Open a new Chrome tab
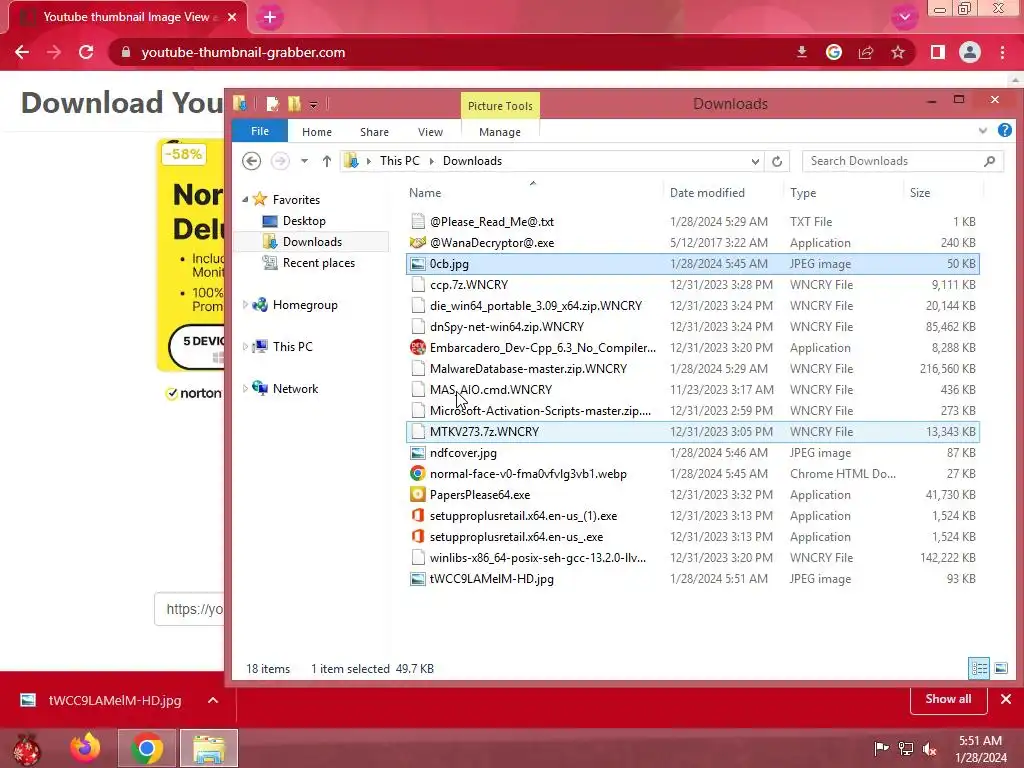The width and height of the screenshot is (1024, 768). [270, 18]
